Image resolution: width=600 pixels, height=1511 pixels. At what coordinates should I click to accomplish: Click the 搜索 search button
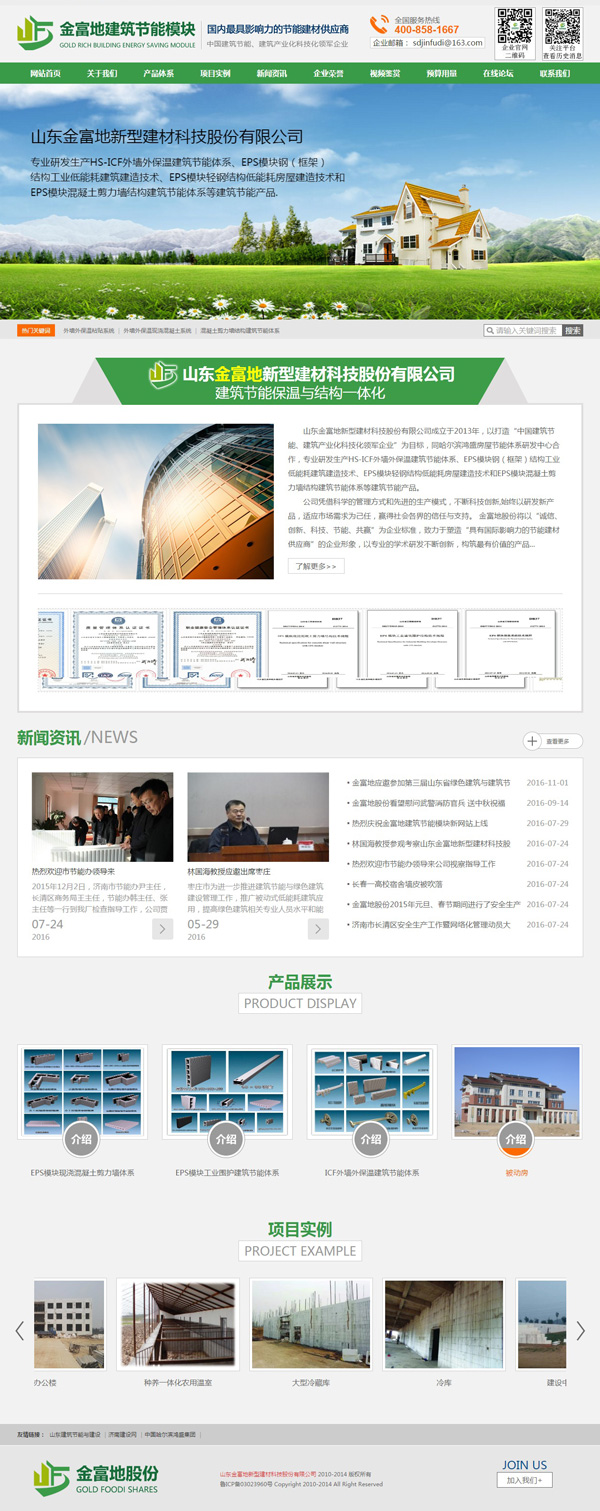click(572, 330)
